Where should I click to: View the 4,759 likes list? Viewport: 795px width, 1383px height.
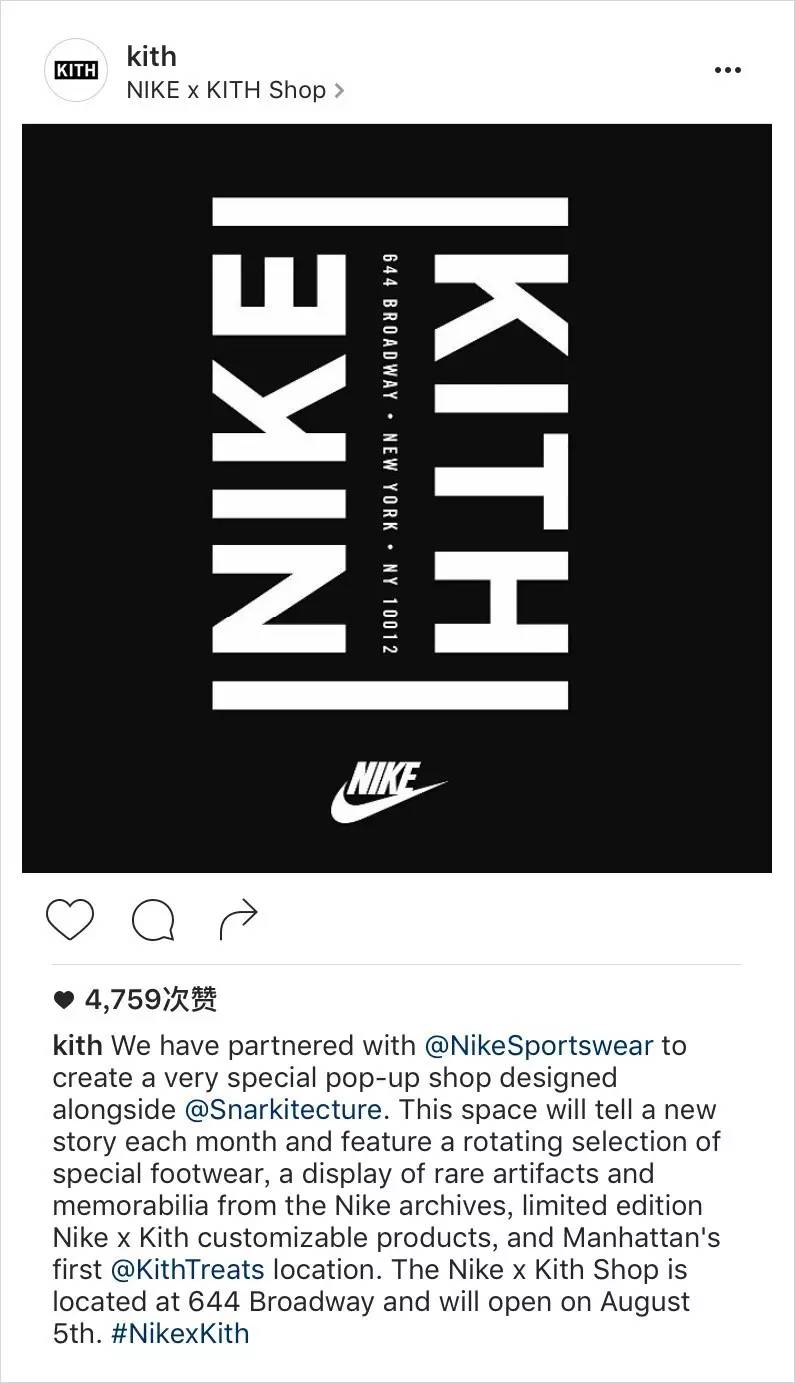150,999
